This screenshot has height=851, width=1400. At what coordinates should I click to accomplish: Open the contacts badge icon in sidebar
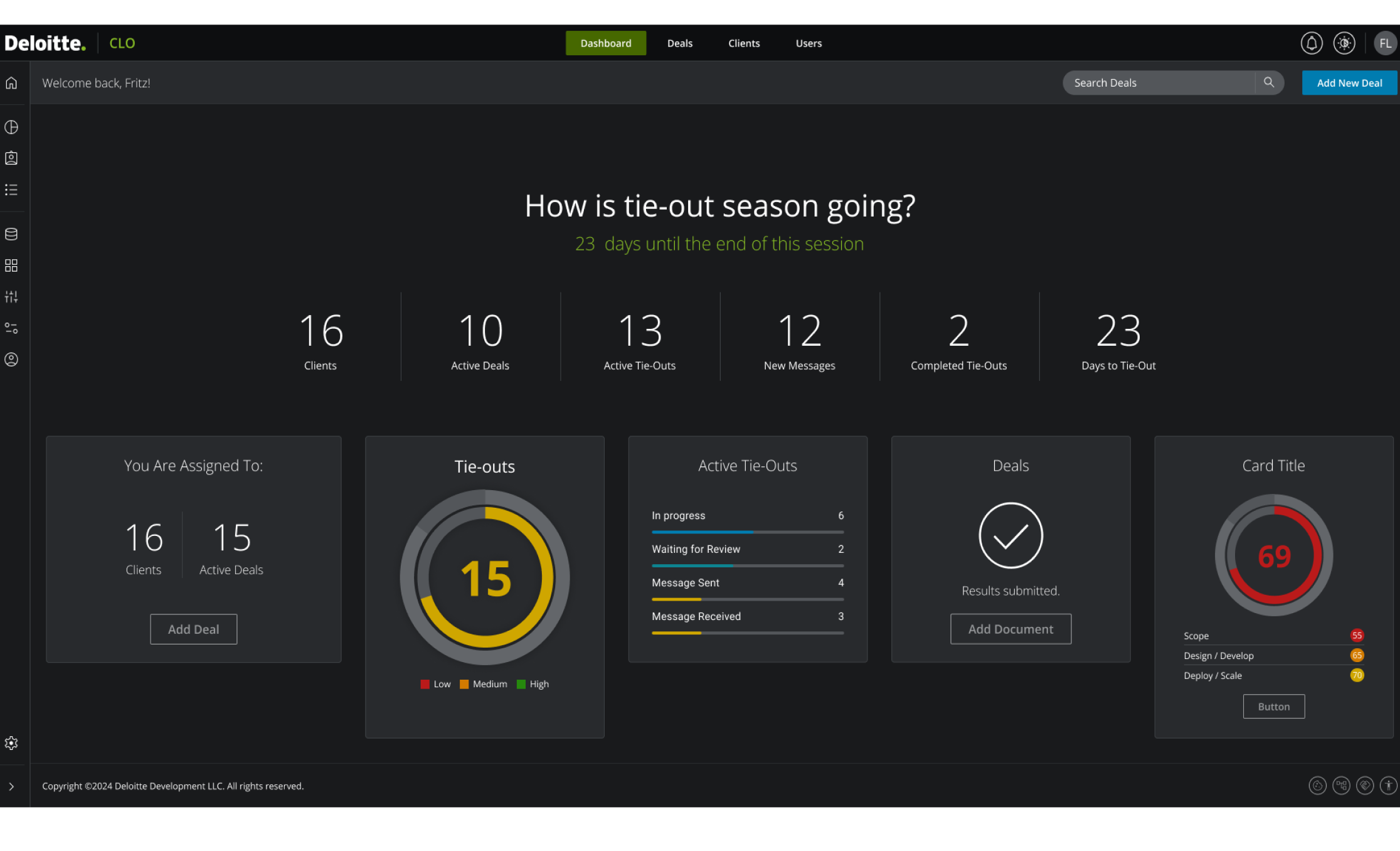click(11, 158)
